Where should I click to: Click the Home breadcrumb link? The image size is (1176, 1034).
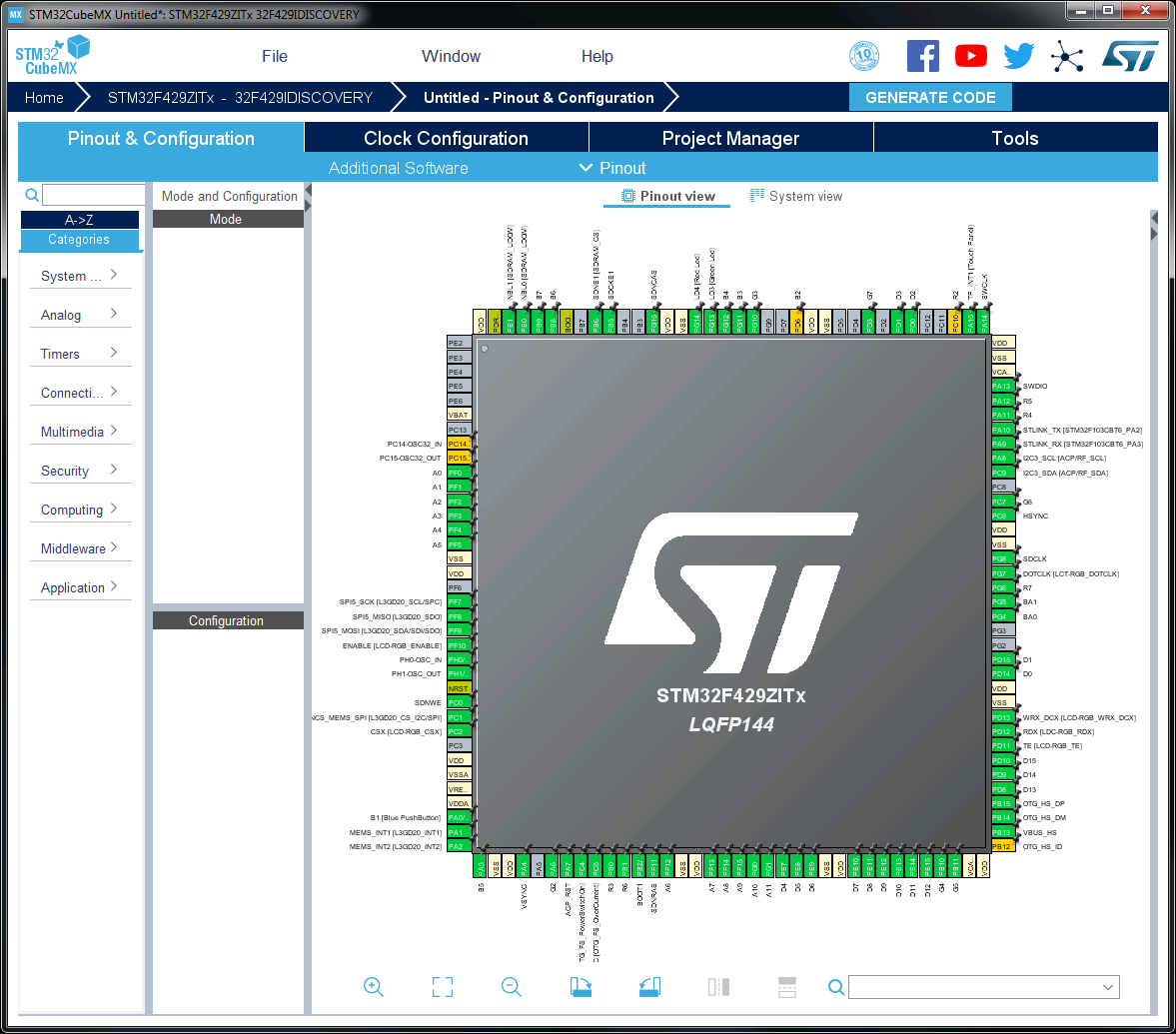coord(44,97)
